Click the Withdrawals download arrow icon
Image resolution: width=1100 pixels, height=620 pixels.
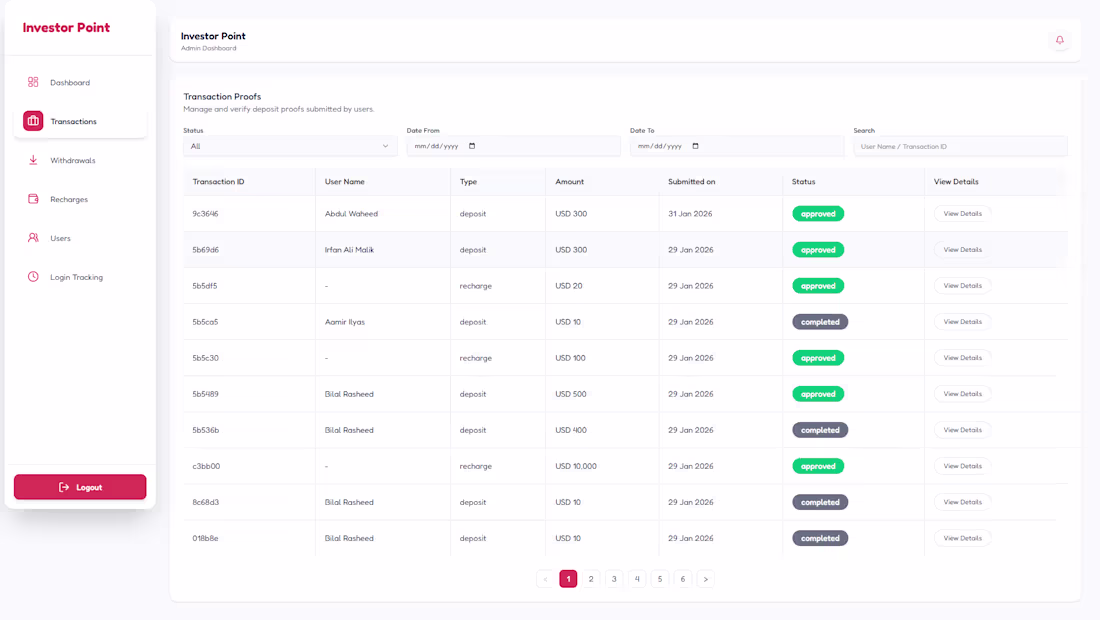pyautogui.click(x=33, y=160)
